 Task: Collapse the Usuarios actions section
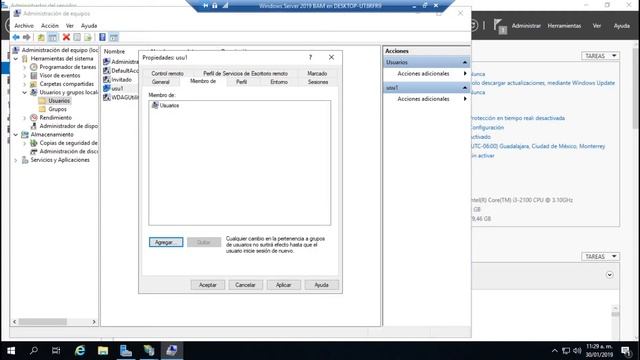click(464, 62)
